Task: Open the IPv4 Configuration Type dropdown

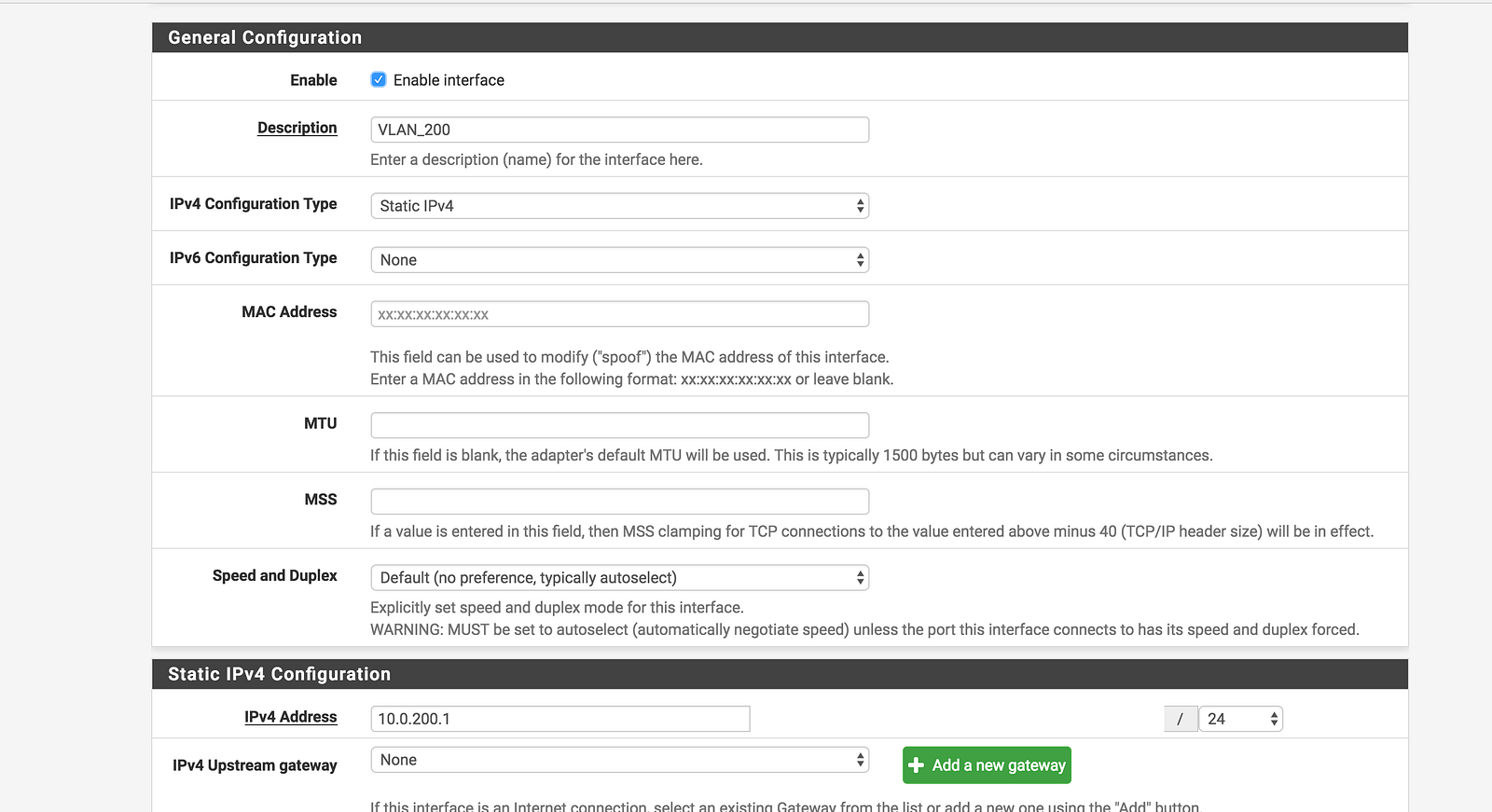Action: (619, 206)
